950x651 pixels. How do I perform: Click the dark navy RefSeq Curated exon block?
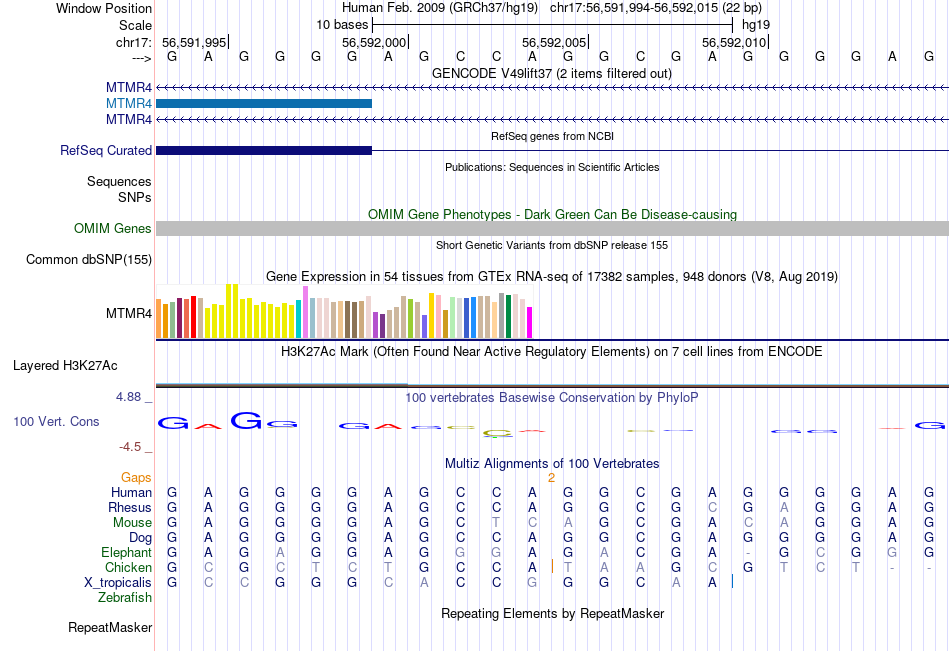(264, 150)
